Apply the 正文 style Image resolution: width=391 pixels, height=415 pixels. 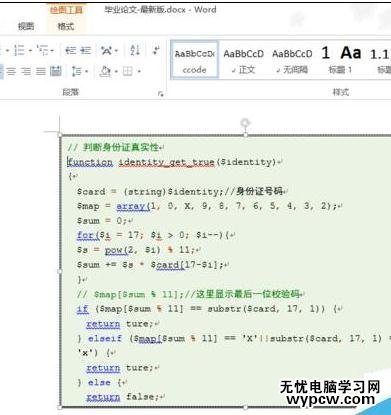[x=243, y=60]
